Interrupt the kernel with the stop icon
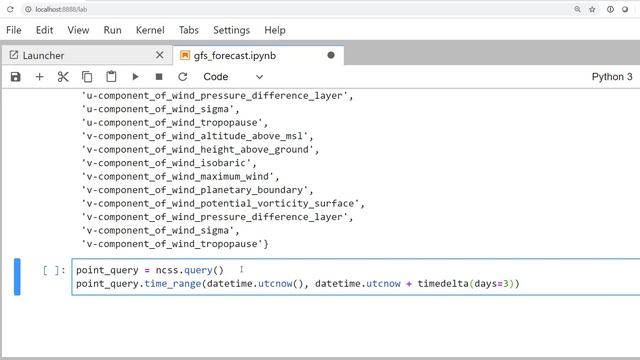This screenshot has height=360, width=640. 159,77
